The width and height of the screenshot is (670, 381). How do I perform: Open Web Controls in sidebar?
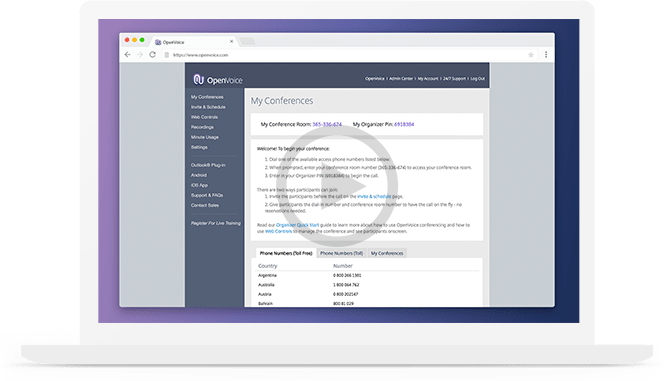pos(204,117)
